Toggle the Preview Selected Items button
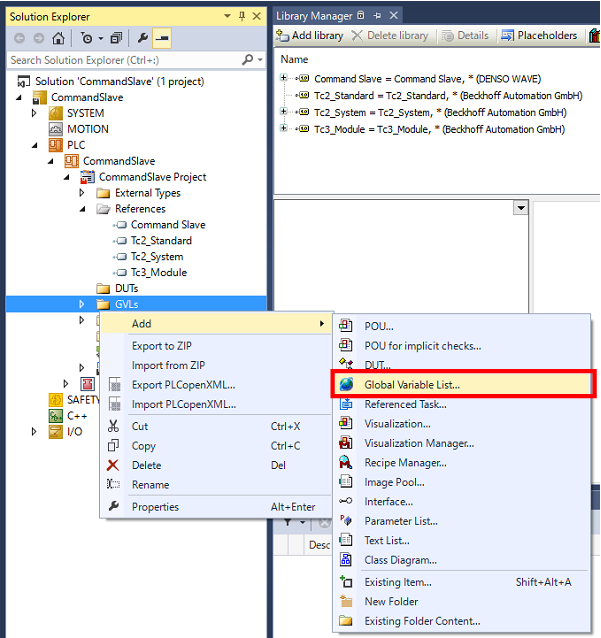The height and width of the screenshot is (638, 601). tap(163, 38)
